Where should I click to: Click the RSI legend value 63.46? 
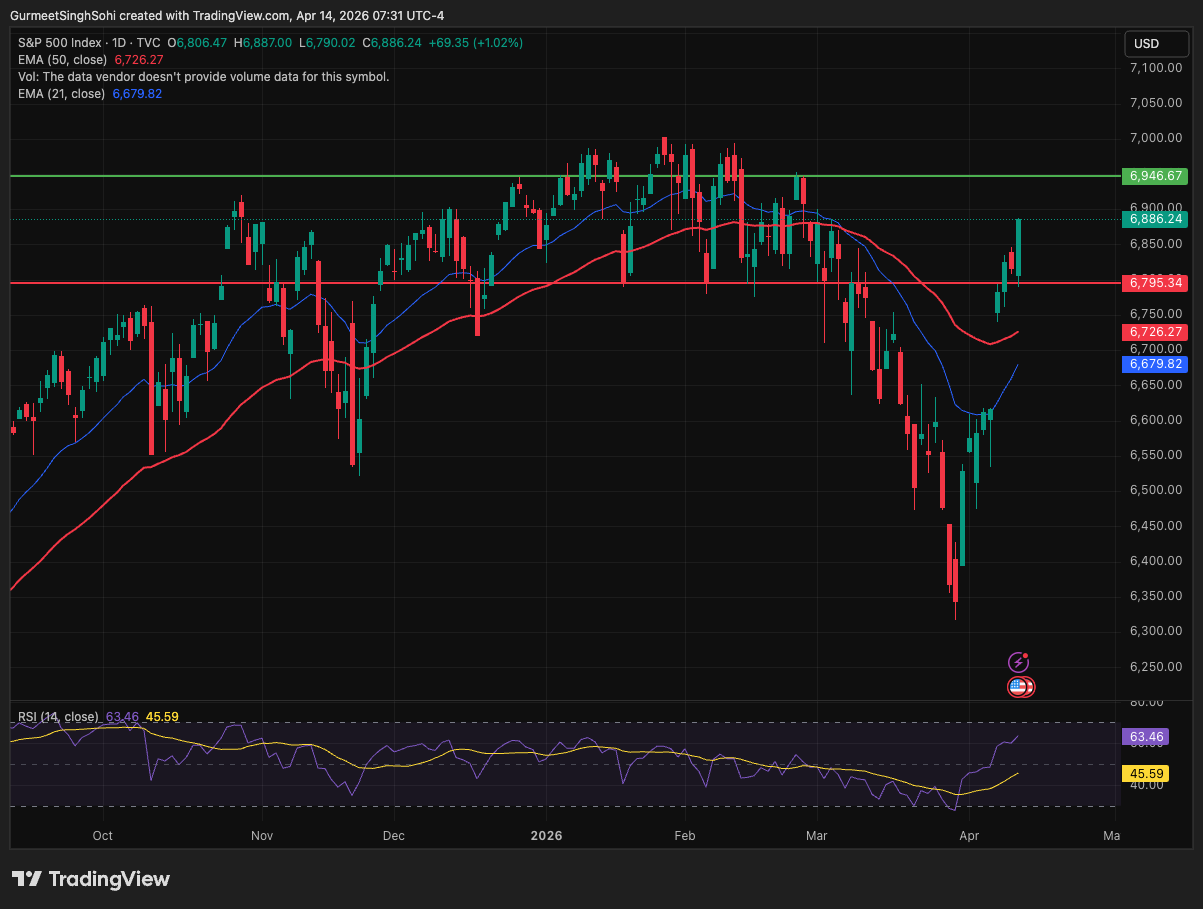pos(122,717)
